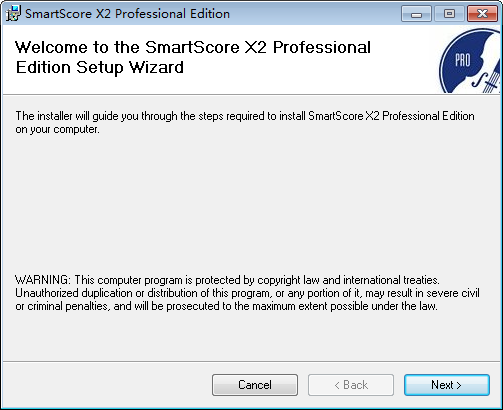Click the Welcome heading in the banner

[x=193, y=47]
